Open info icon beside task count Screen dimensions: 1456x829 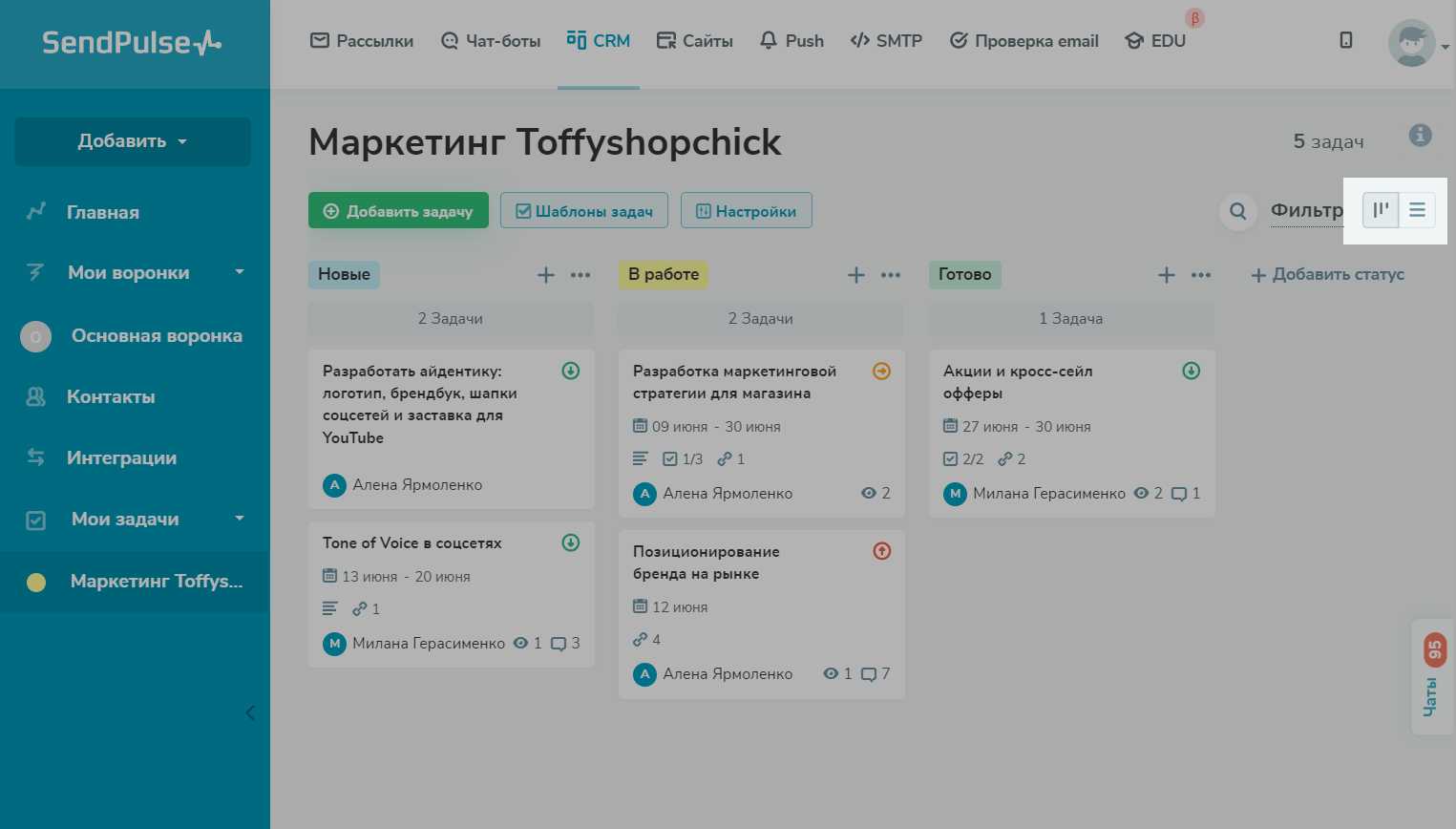point(1421,135)
